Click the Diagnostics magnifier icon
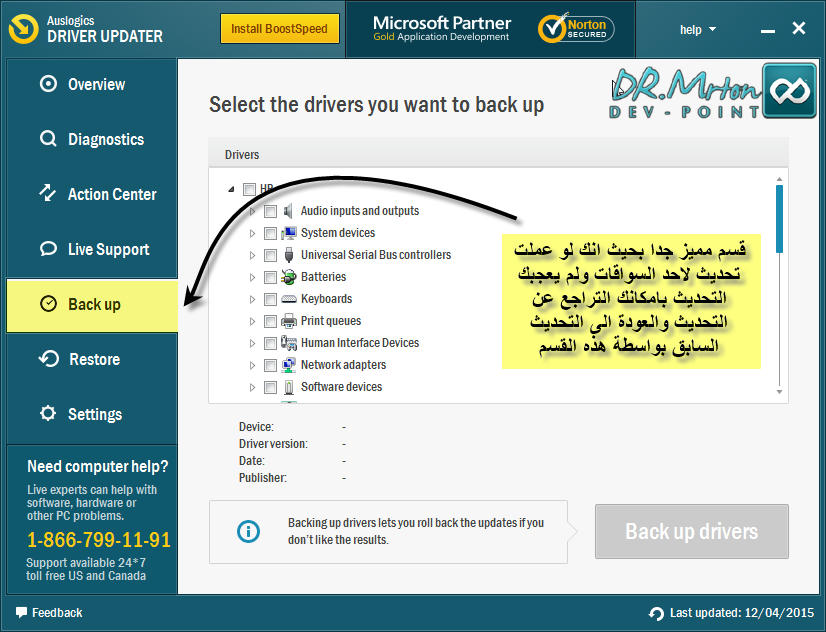The width and height of the screenshot is (826, 632). pos(48,139)
